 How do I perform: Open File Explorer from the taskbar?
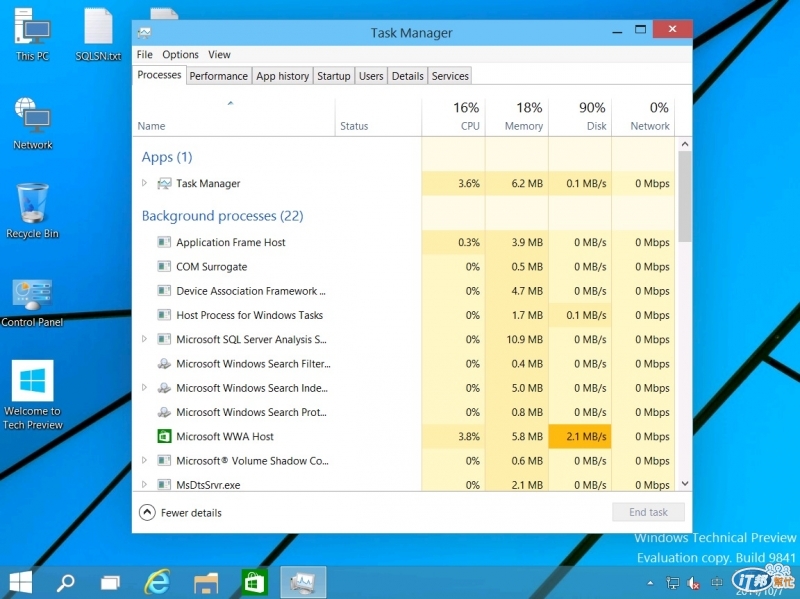tap(206, 583)
